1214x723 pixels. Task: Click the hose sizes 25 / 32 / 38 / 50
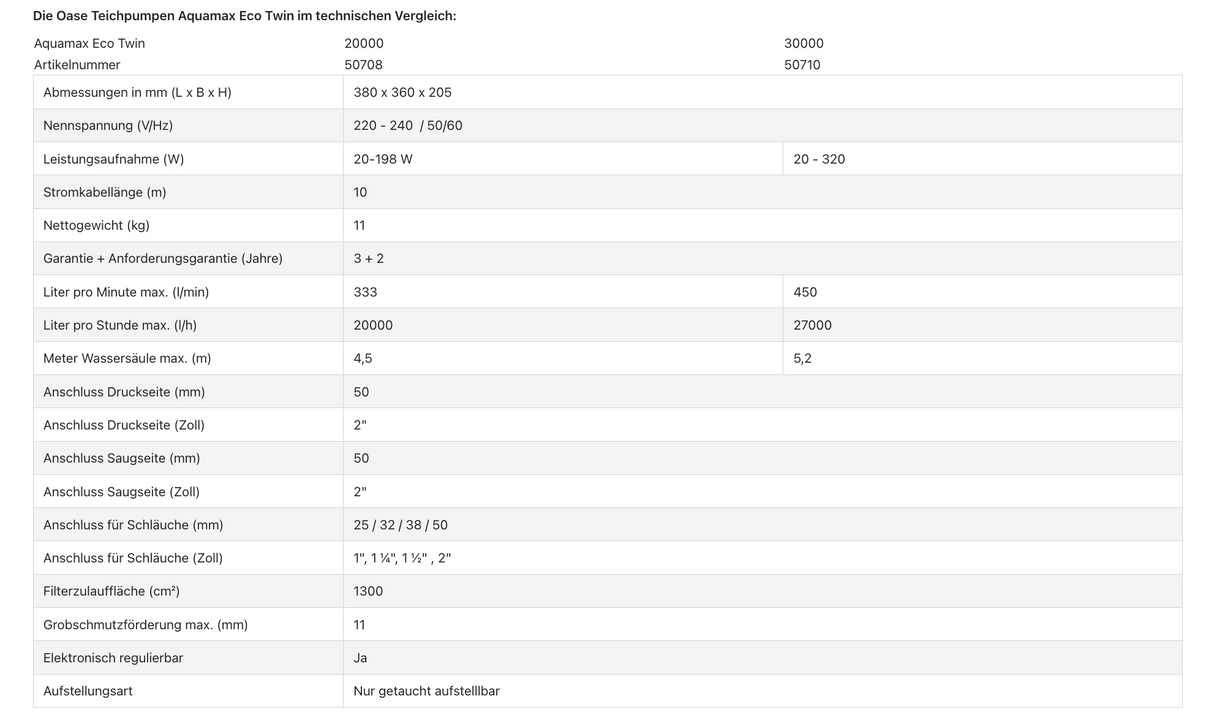click(401, 525)
